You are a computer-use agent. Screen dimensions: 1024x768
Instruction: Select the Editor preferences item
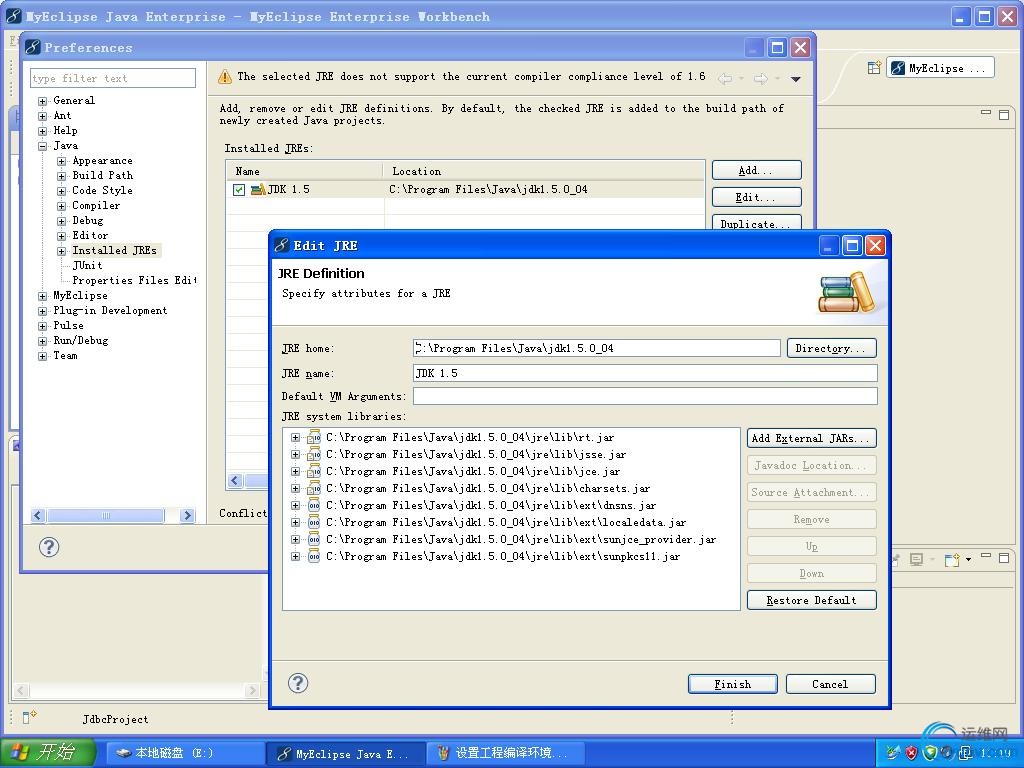click(90, 235)
